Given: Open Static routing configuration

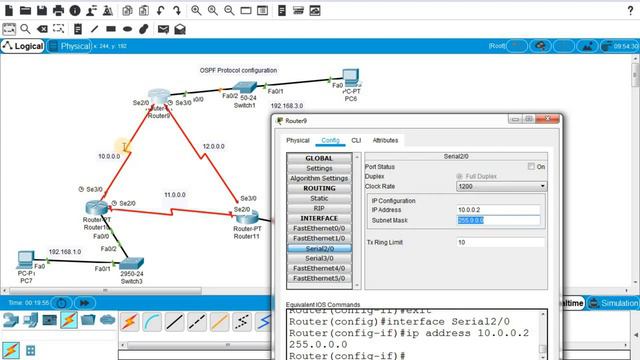Looking at the screenshot, I should click(319, 198).
